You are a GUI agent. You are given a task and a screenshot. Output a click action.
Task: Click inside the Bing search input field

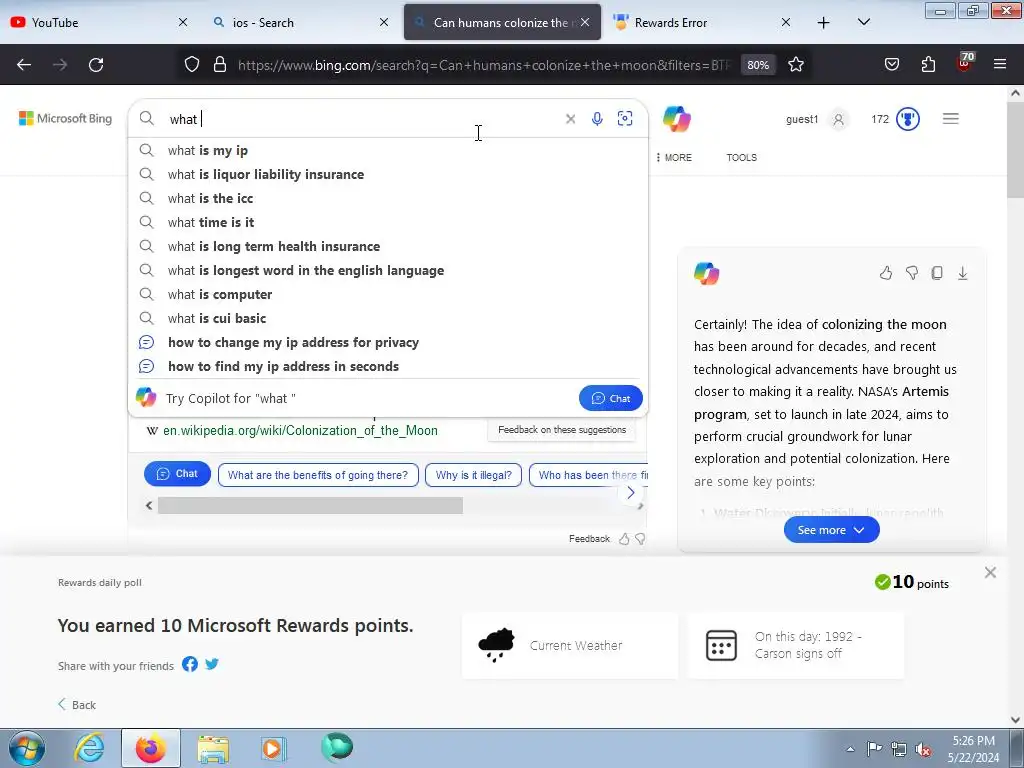(362, 119)
